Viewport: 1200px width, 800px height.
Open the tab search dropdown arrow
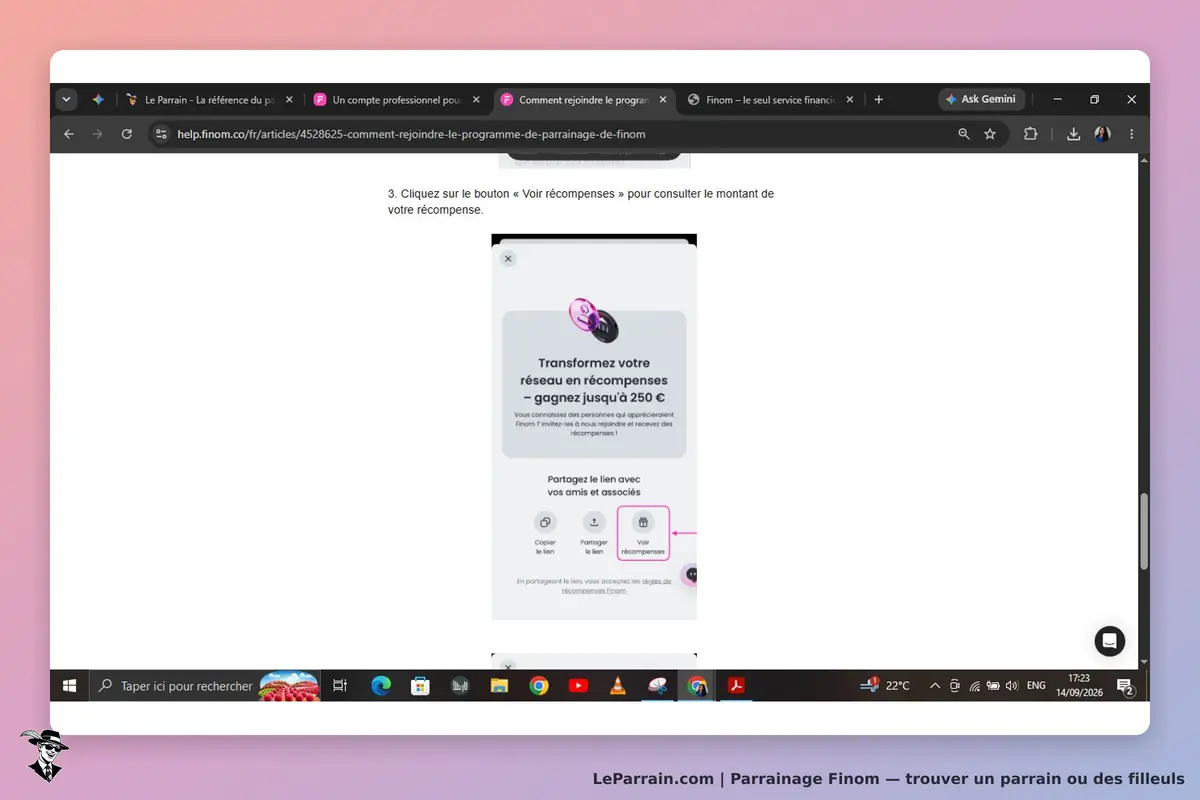point(67,100)
